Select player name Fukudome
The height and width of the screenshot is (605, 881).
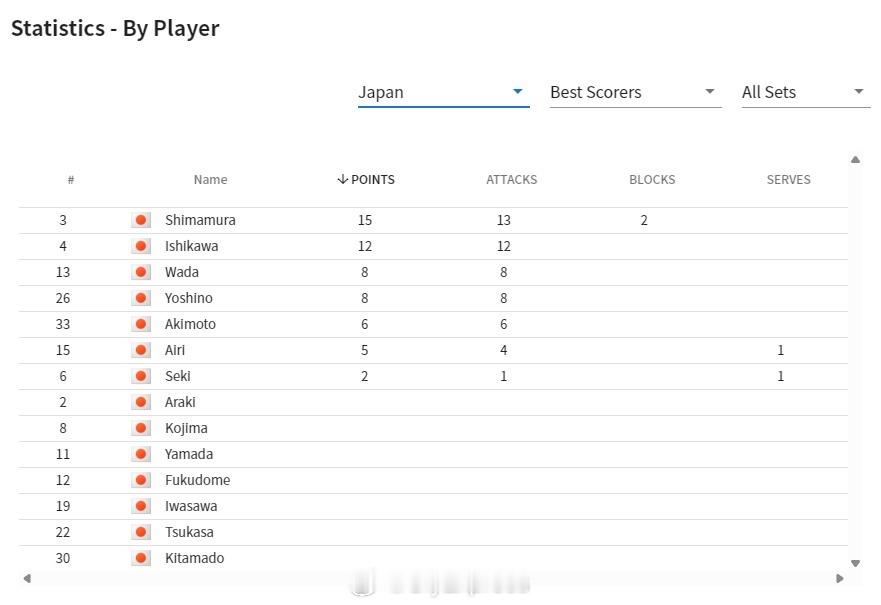click(x=197, y=480)
